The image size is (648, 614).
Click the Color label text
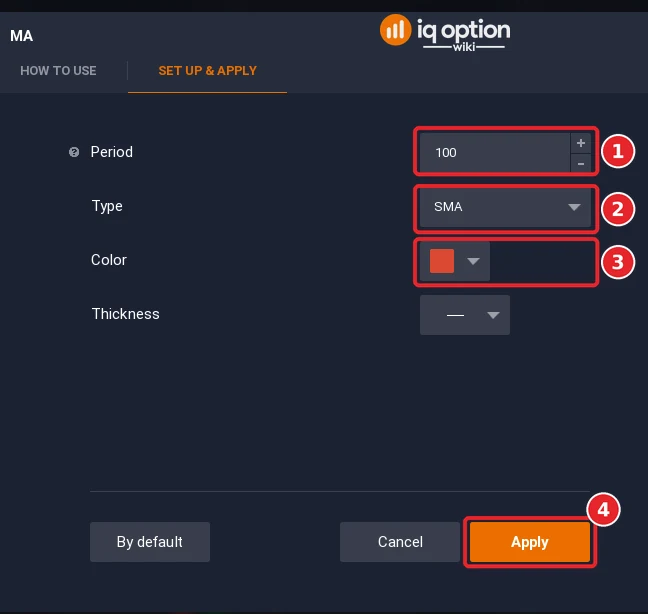point(109,260)
